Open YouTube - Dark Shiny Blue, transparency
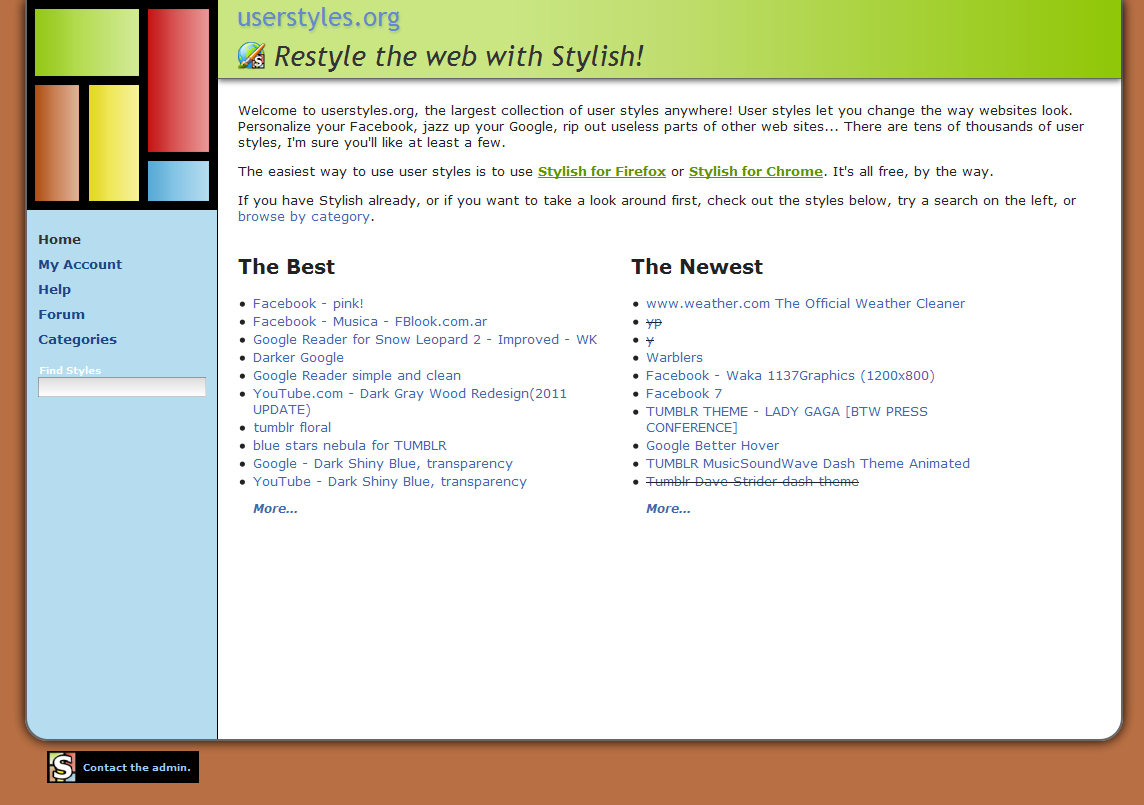The width and height of the screenshot is (1144, 805). [x=390, y=482]
